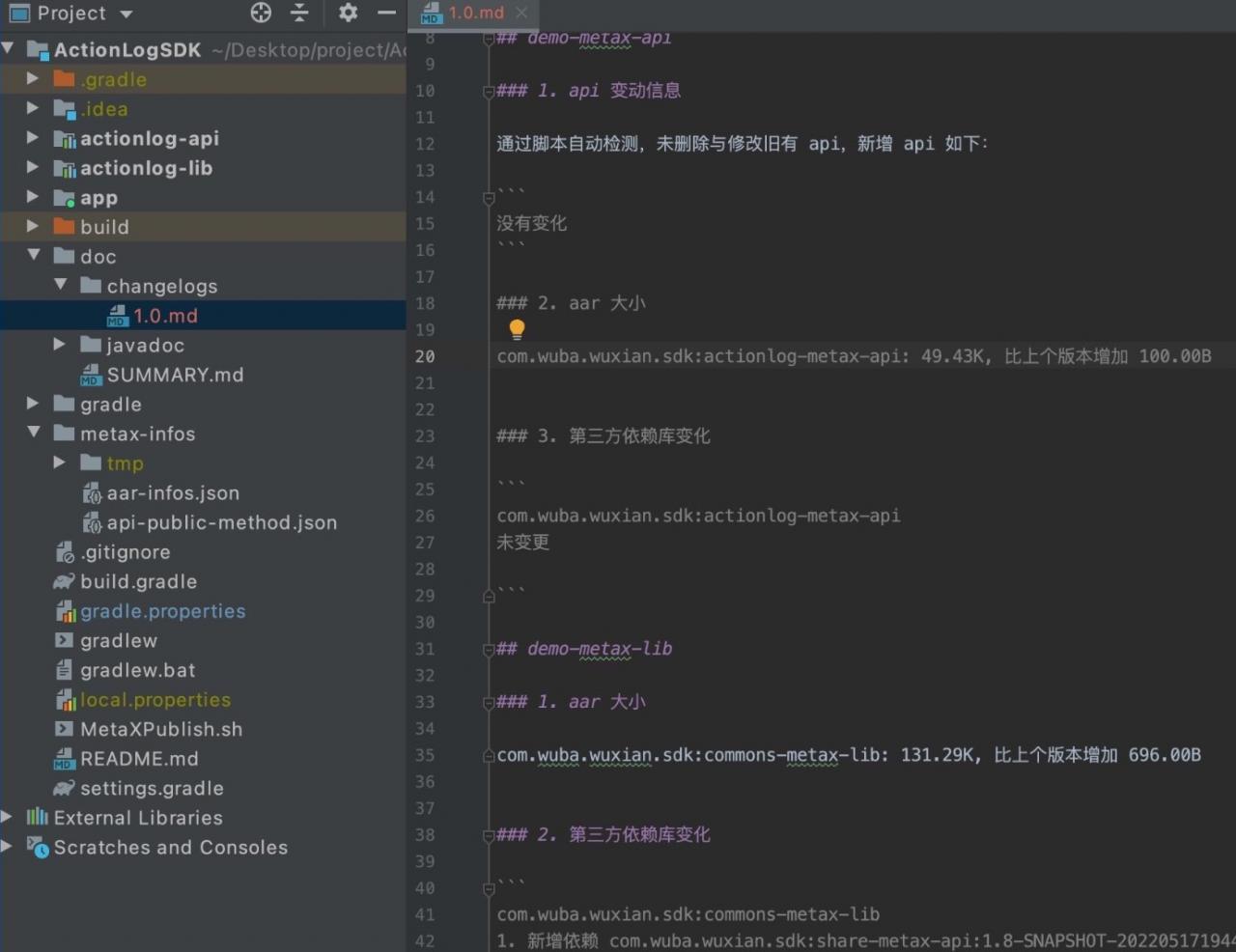The image size is (1236, 952).
Task: Click the app module folder icon
Action: (x=65, y=198)
